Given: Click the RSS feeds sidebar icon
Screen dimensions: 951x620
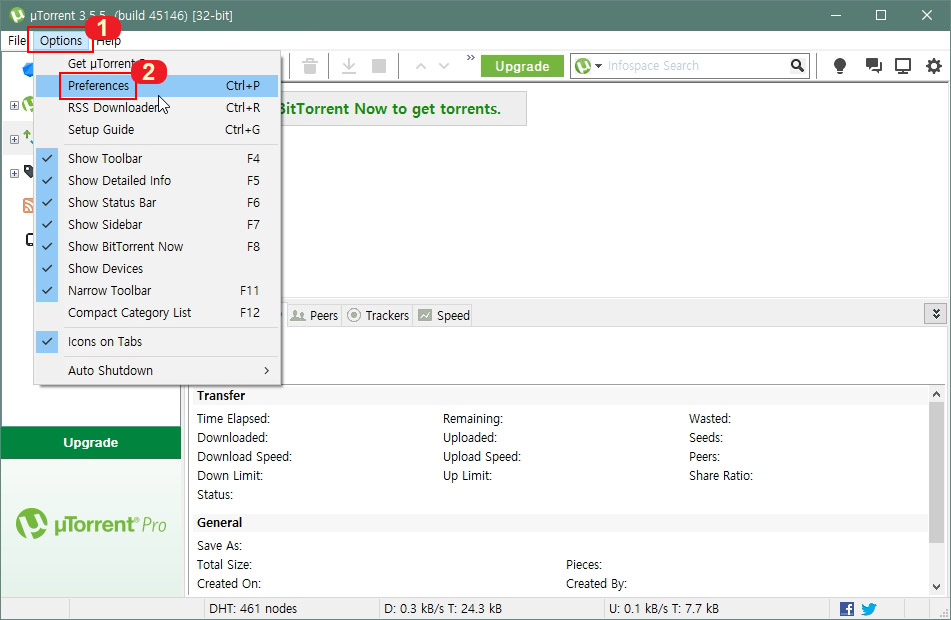Looking at the screenshot, I should (28, 205).
